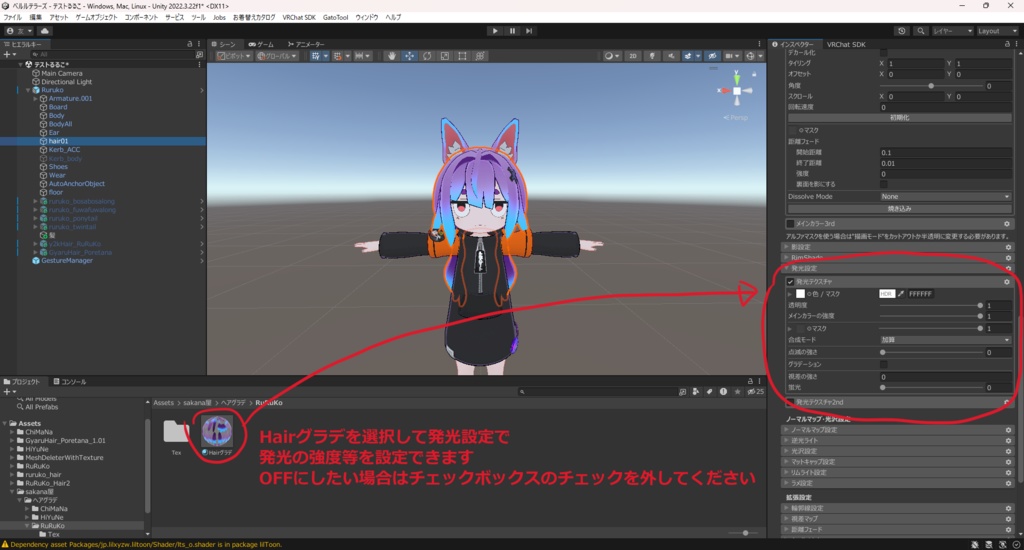
Task: Click the white emission color swatch
Action: [x=800, y=294]
